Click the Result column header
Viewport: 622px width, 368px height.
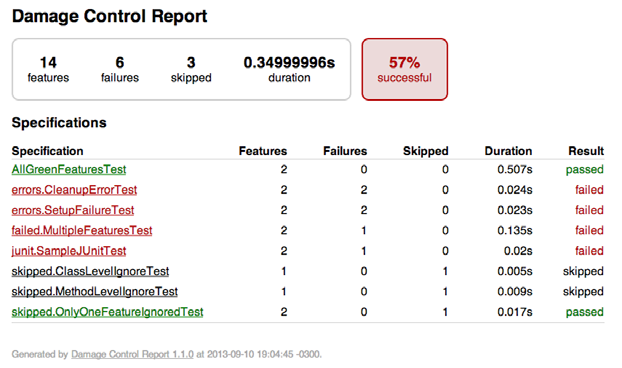pyautogui.click(x=586, y=151)
